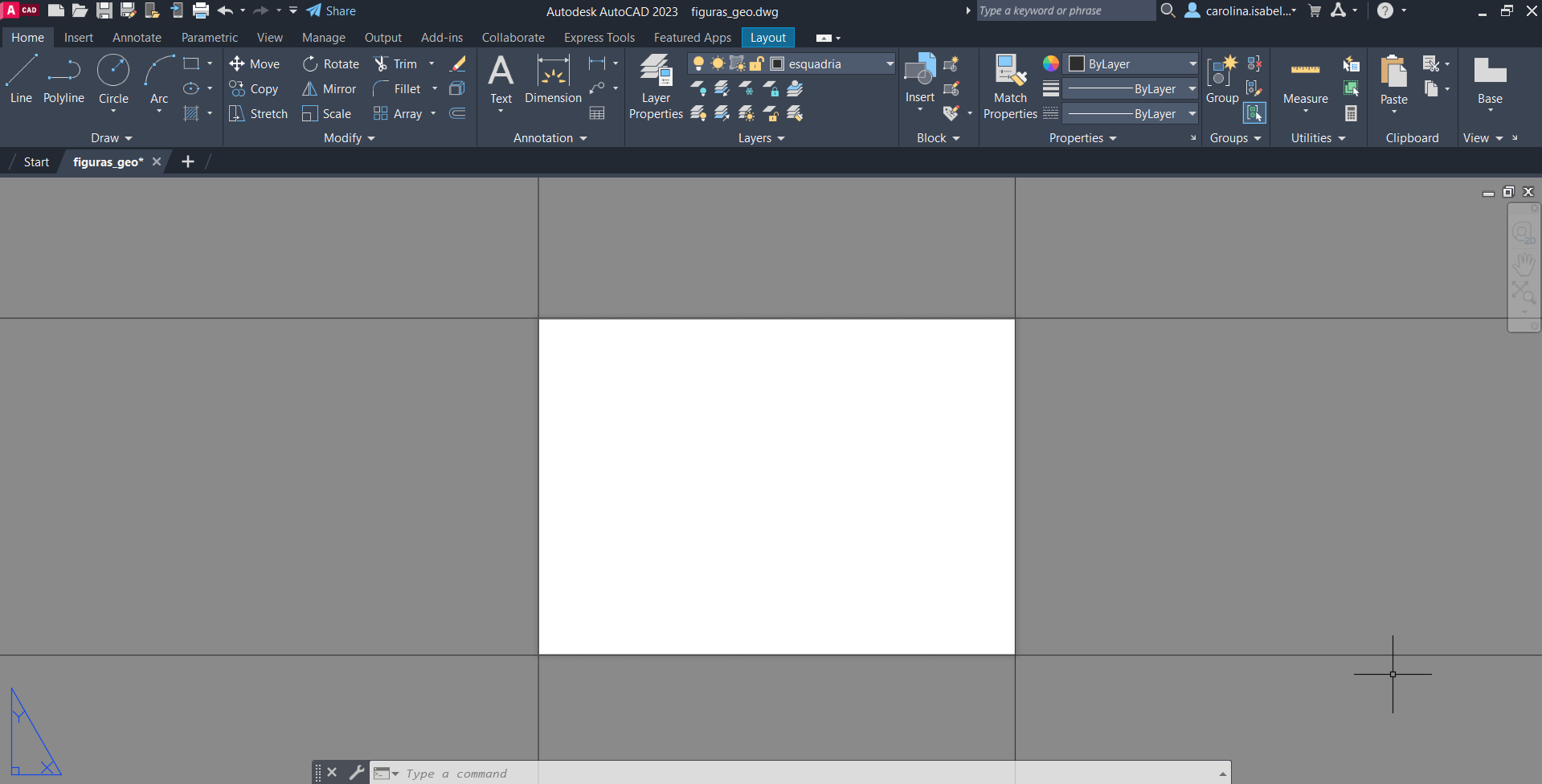
Task: Expand the Modify panel
Action: (x=350, y=138)
